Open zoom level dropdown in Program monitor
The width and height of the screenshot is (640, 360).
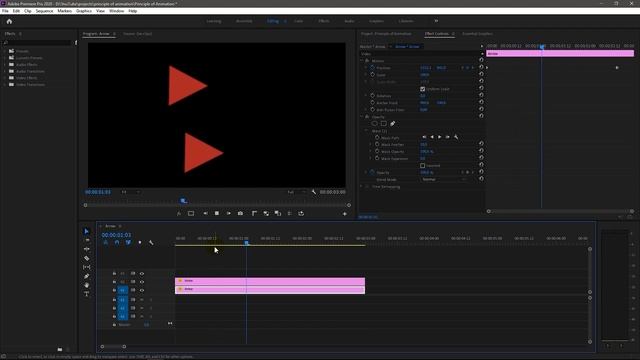tap(131, 192)
